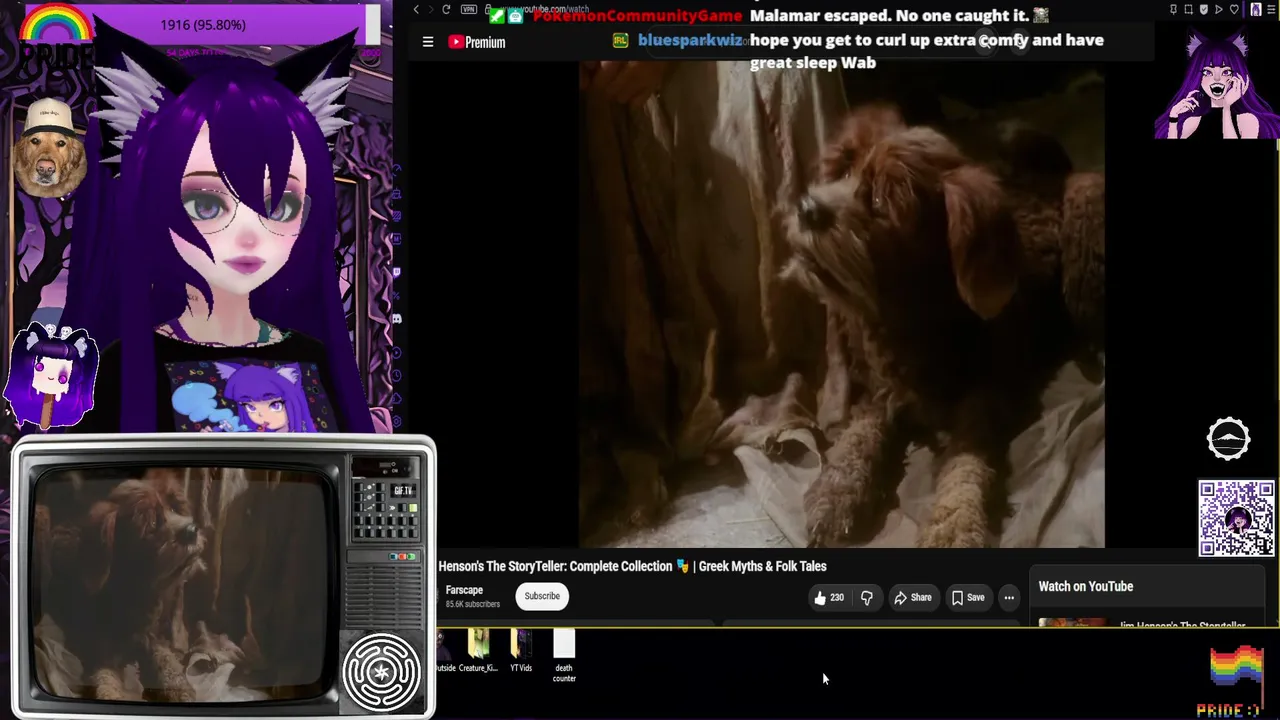1280x720 pixels.
Task: Go to YouTube Premium home logo
Action: pos(477,42)
